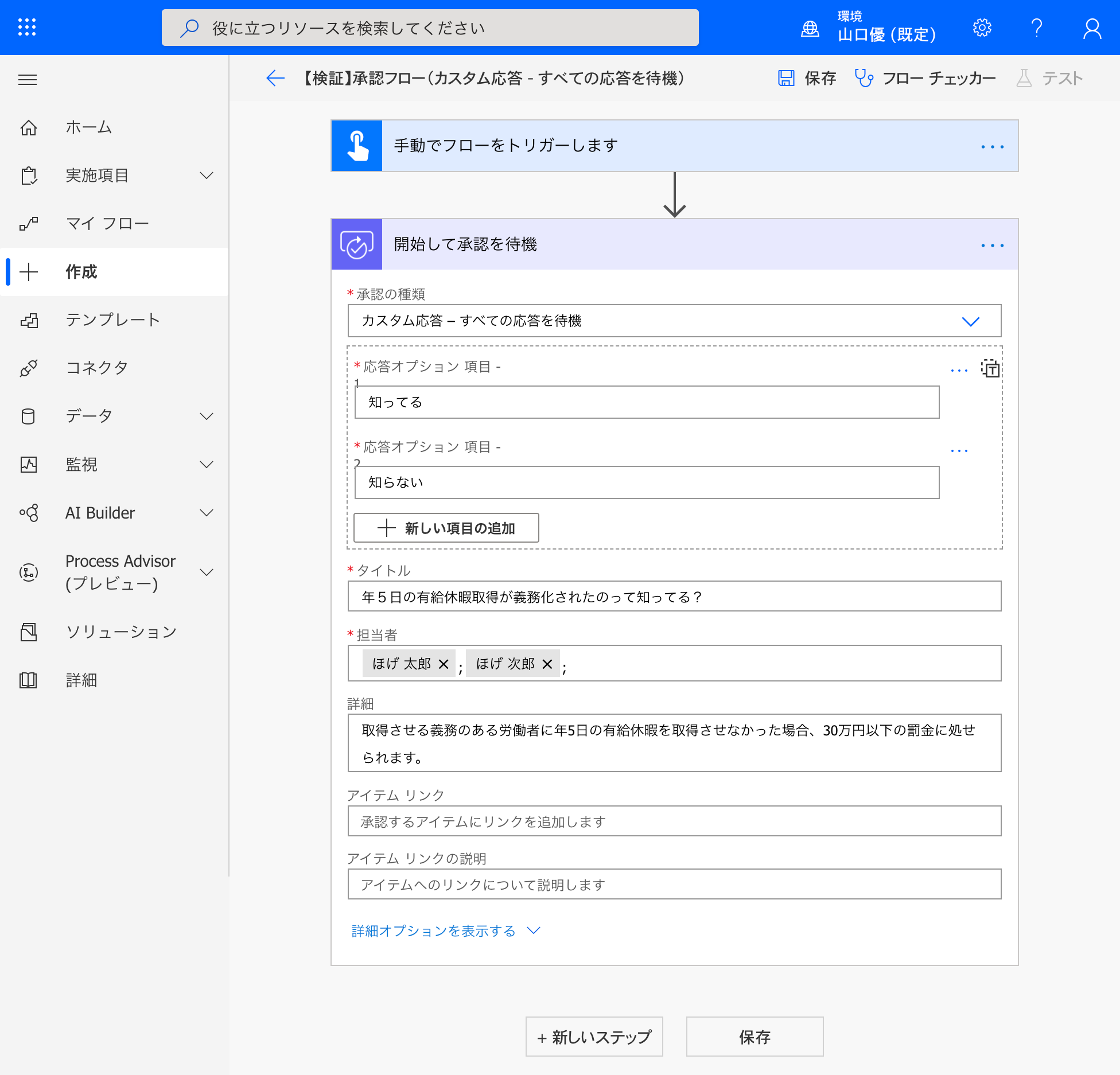The height and width of the screenshot is (1075, 1120).
Task: Open the account profile icon
Action: coord(1092,27)
